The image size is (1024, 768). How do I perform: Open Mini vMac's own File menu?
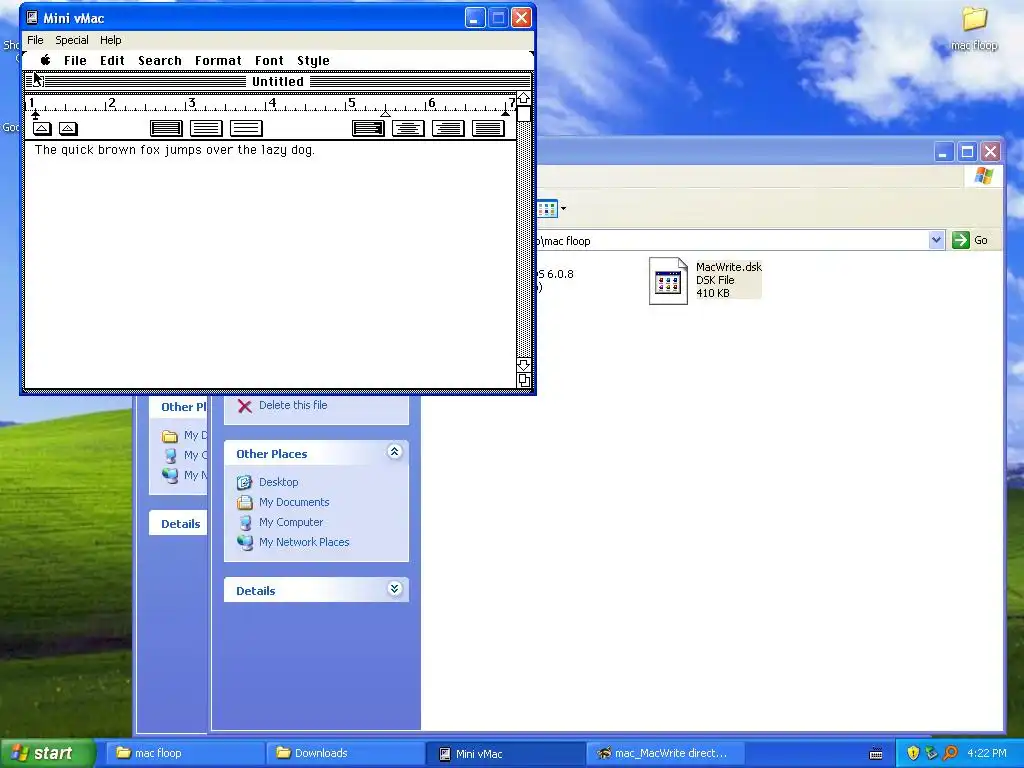[35, 40]
